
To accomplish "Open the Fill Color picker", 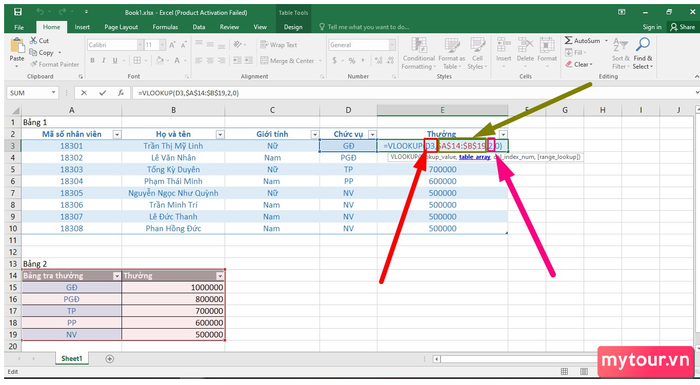I will pos(159,61).
